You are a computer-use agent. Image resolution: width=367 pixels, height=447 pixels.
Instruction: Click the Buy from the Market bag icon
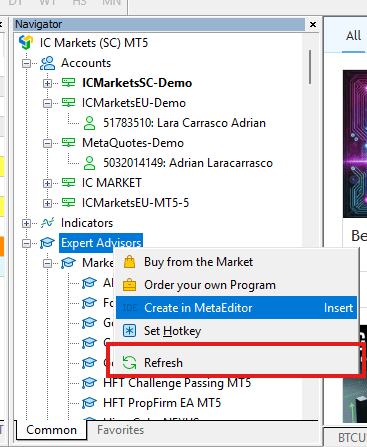pyautogui.click(x=129, y=262)
